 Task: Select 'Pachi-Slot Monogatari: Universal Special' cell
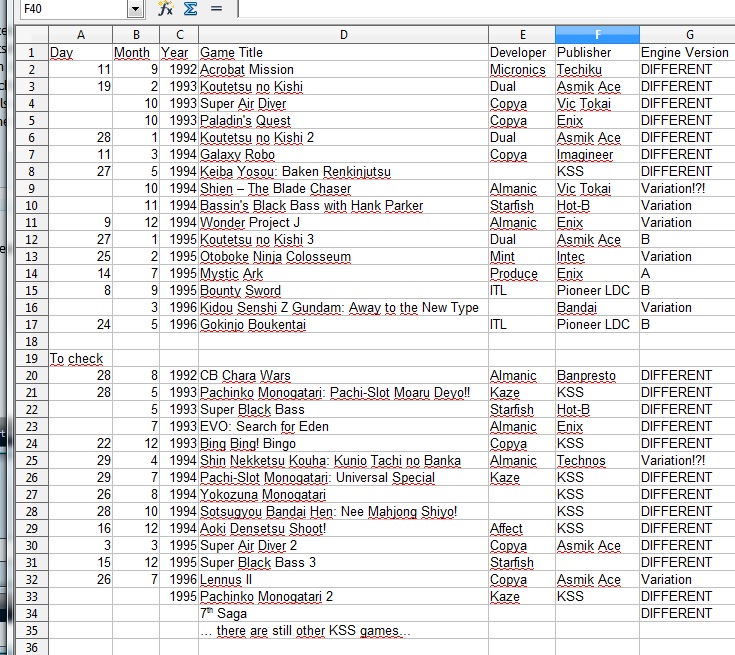(x=344, y=477)
